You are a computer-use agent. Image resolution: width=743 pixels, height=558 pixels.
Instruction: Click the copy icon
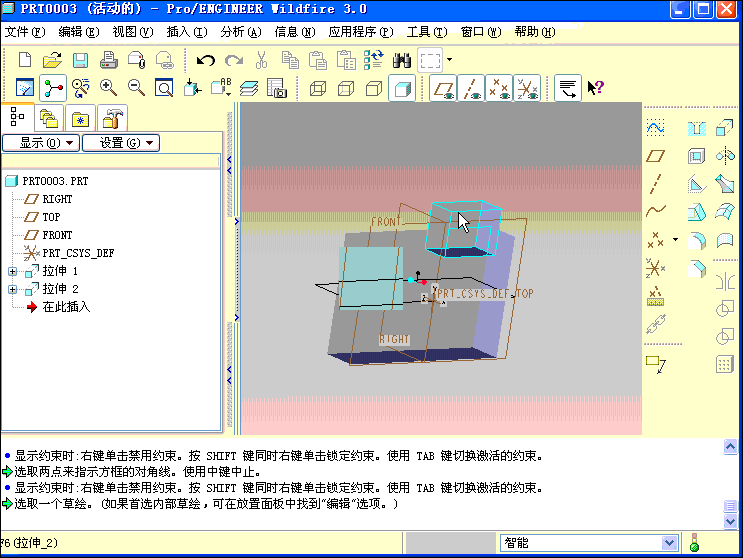(290, 60)
